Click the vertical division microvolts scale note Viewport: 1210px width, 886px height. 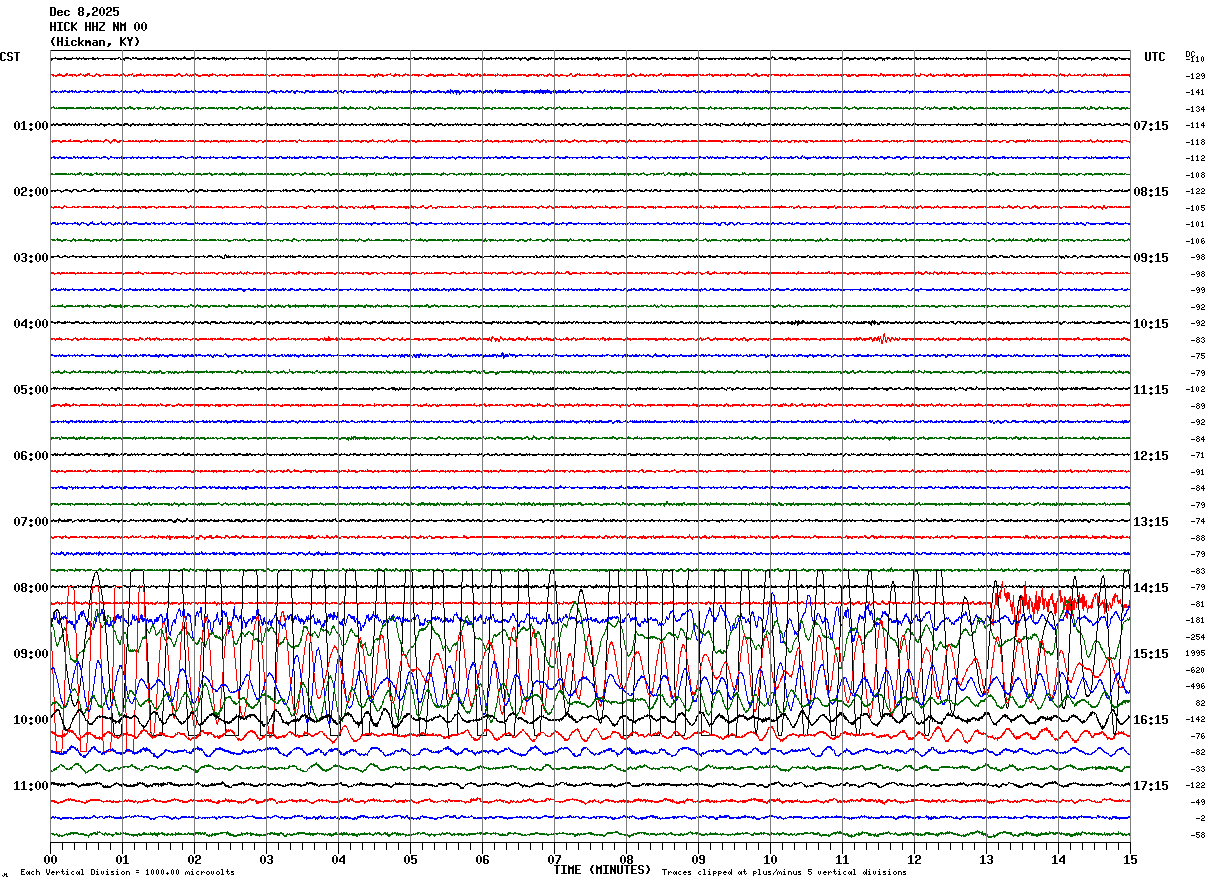coord(127,872)
